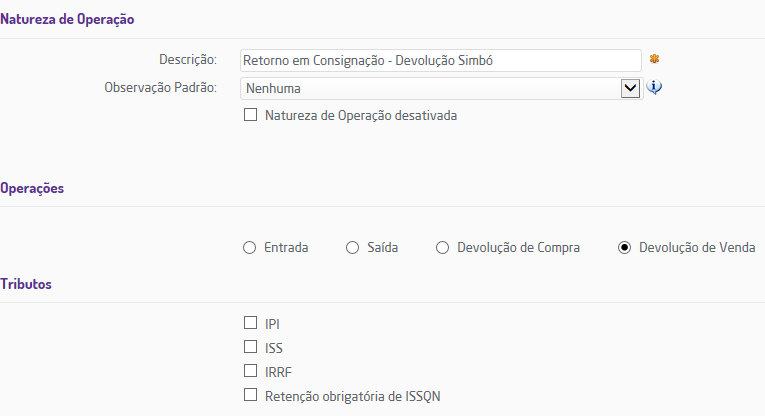Focus the Descrição text field

[x=440, y=60]
